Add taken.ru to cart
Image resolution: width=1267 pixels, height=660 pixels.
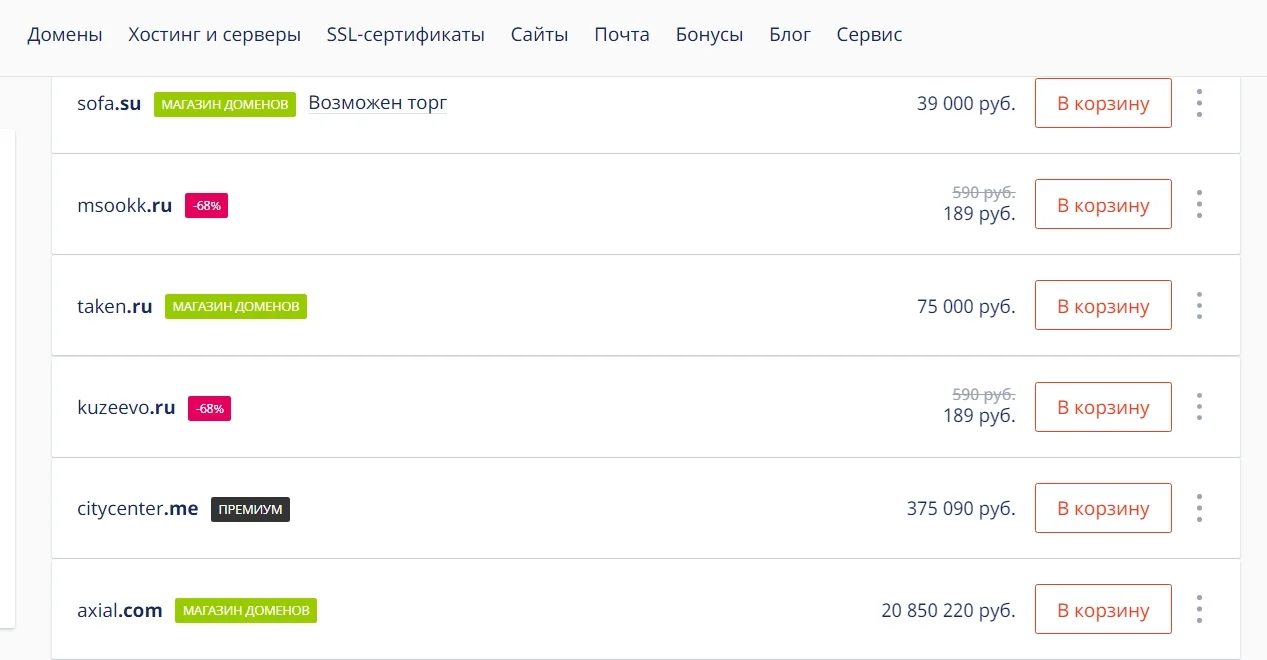[x=1102, y=305]
